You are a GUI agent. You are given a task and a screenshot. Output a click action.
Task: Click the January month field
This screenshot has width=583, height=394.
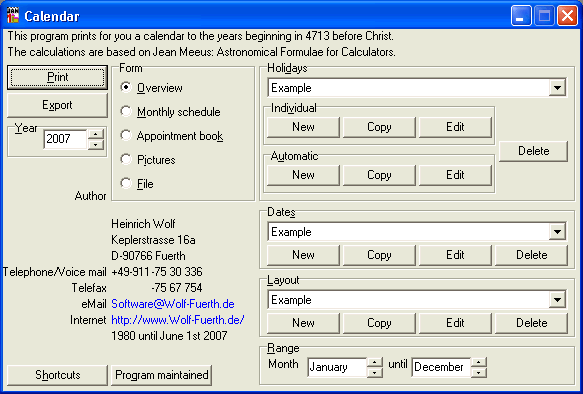tap(337, 367)
